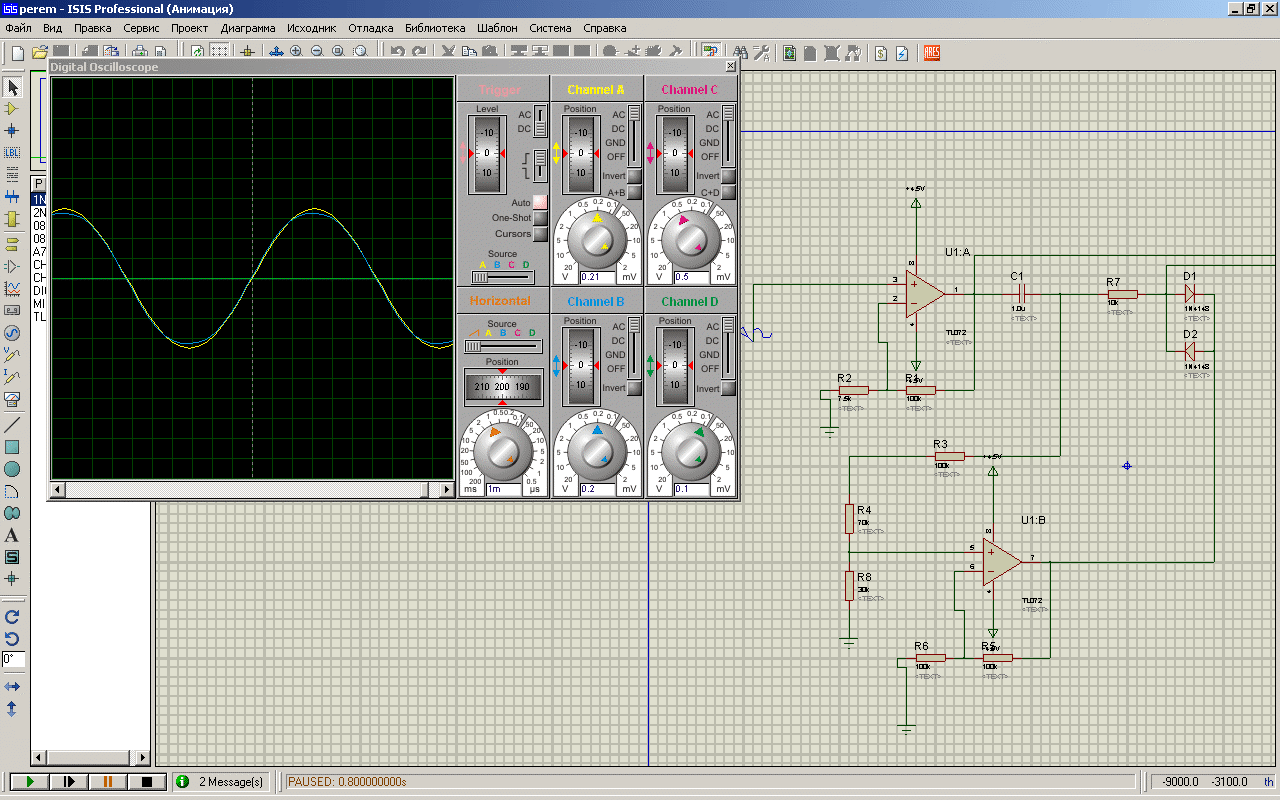The width and height of the screenshot is (1280, 800).
Task: Open the Terminals mode tool
Action: (12, 243)
